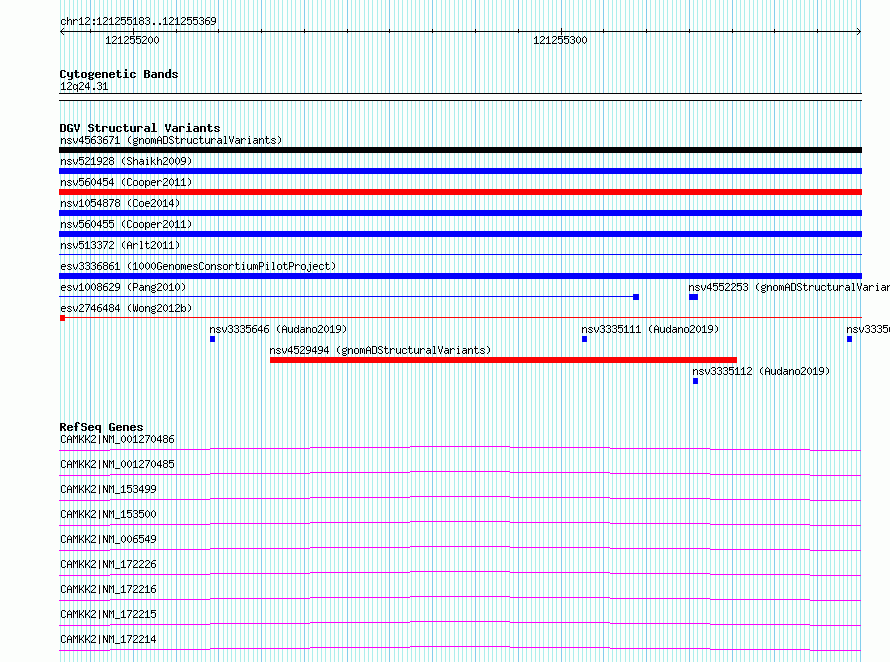Click the CAMKK2|NM_001270486 transcript label
890x662 pixels.
click(x=117, y=439)
